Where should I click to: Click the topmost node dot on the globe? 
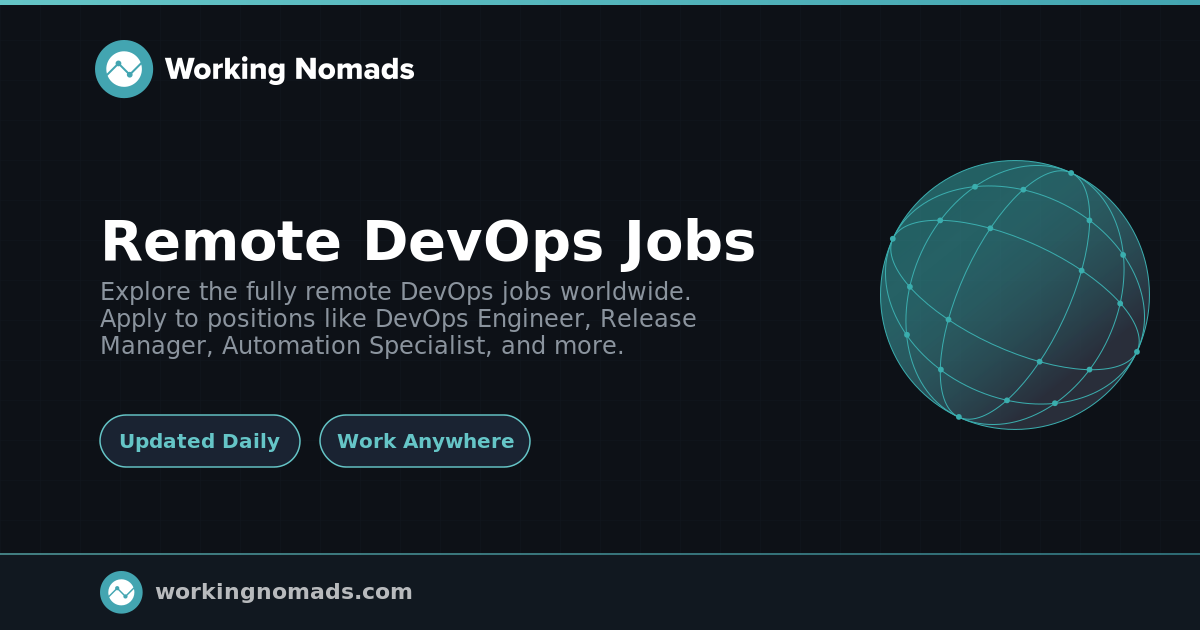pyautogui.click(x=1071, y=173)
